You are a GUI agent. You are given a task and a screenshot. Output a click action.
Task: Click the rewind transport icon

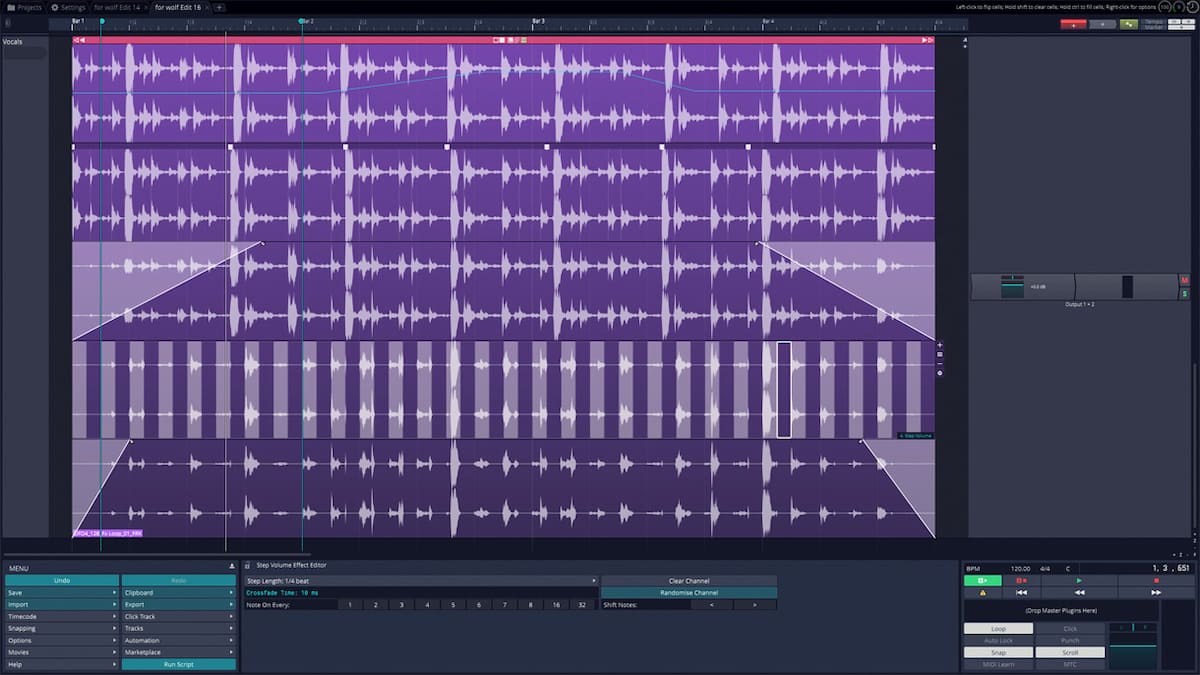pos(1079,592)
